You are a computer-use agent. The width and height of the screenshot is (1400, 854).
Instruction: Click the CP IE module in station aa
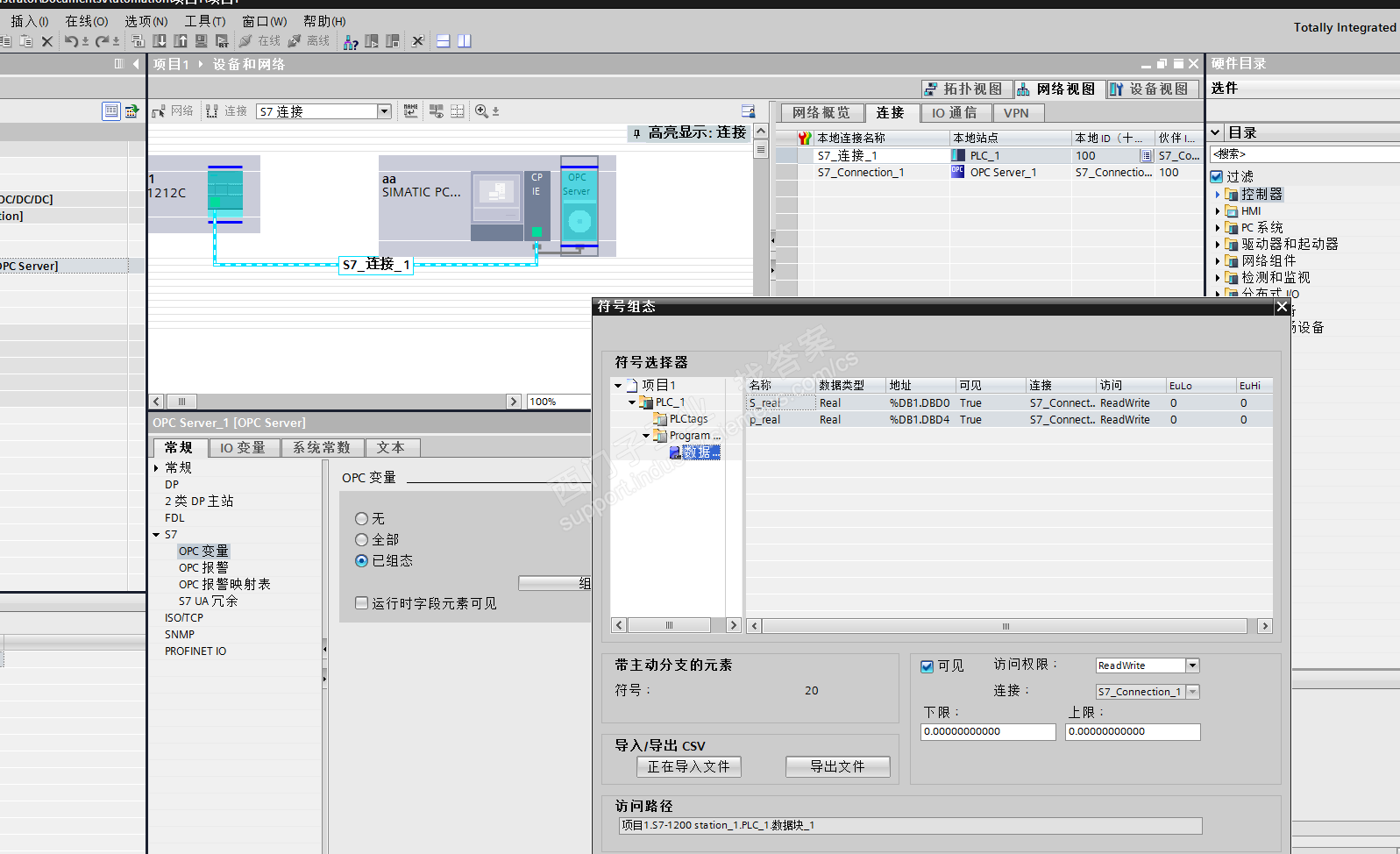click(537, 205)
